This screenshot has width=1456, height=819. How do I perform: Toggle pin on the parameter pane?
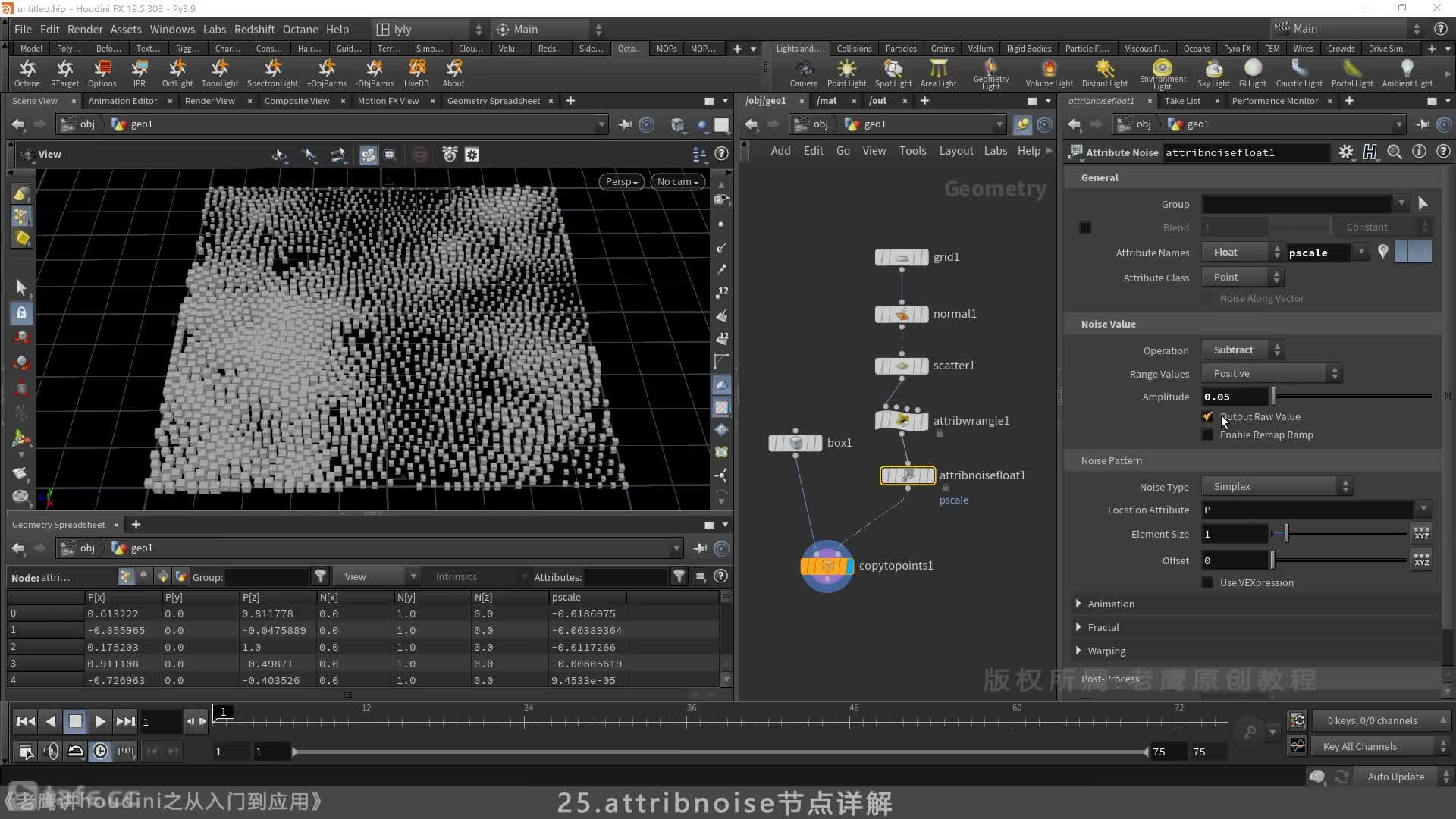1423,124
